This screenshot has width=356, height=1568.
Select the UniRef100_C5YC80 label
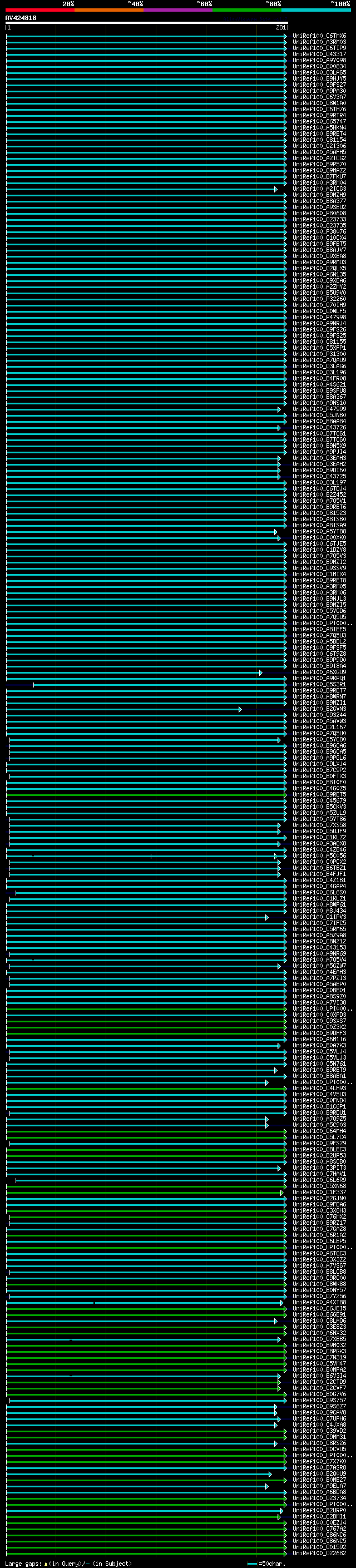[319, 740]
